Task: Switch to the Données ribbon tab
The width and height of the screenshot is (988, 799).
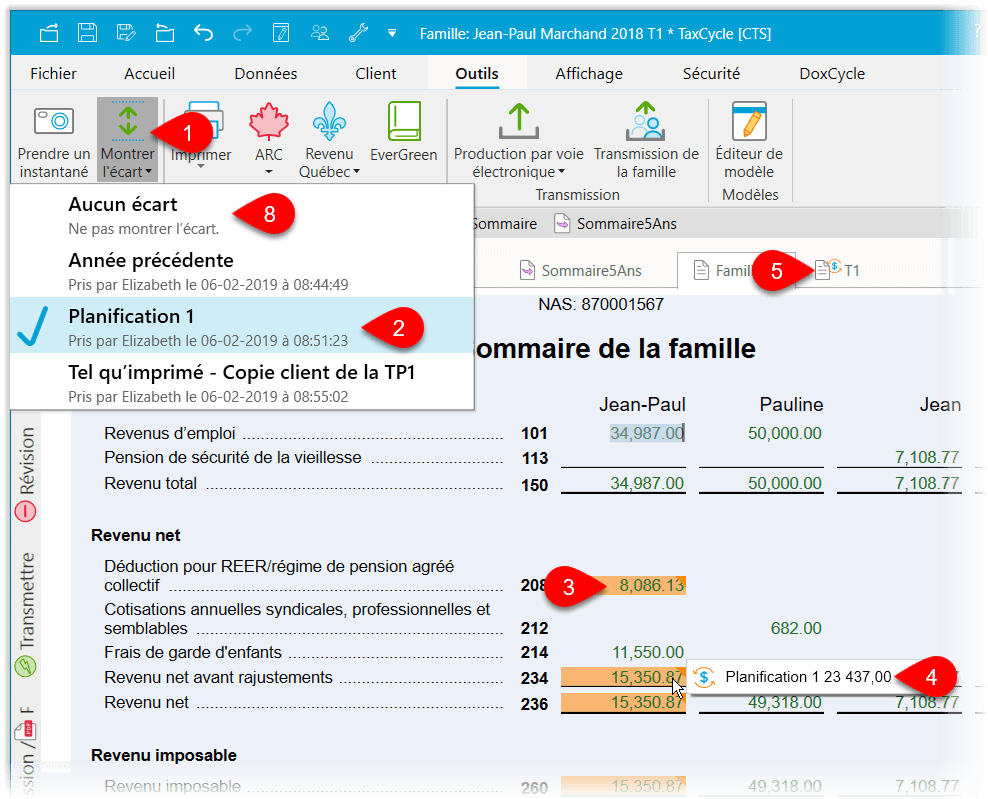Action: click(266, 74)
